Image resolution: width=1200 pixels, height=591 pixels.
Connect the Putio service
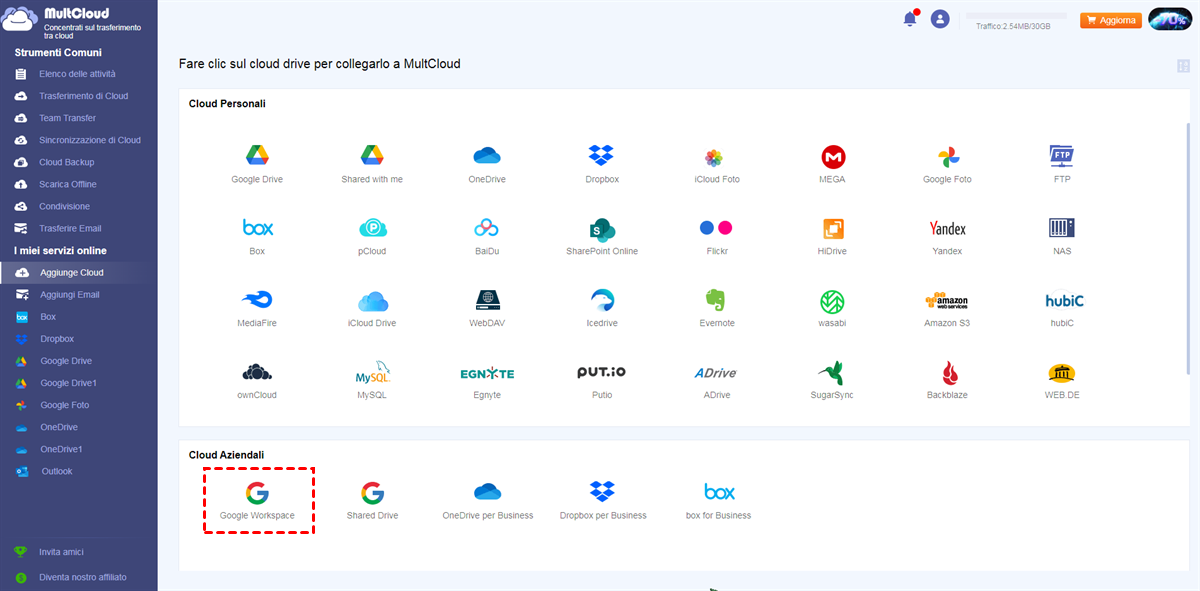602,372
